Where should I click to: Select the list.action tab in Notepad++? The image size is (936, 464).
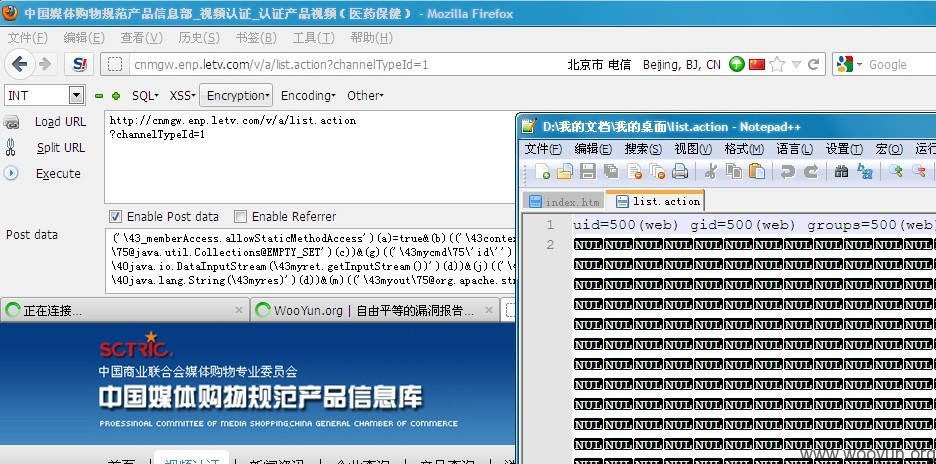pyautogui.click(x=657, y=201)
